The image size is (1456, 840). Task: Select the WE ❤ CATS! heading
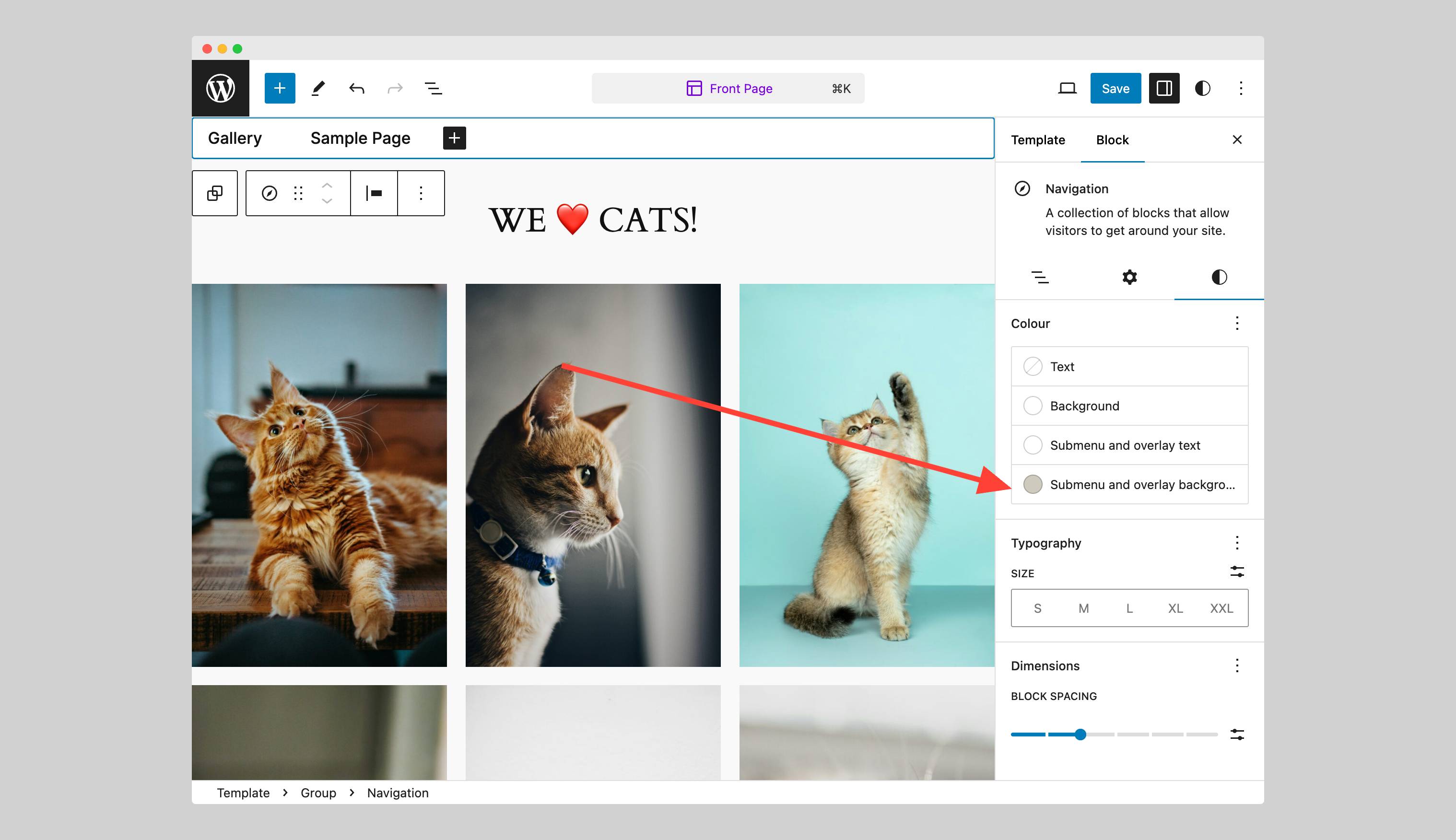point(593,220)
